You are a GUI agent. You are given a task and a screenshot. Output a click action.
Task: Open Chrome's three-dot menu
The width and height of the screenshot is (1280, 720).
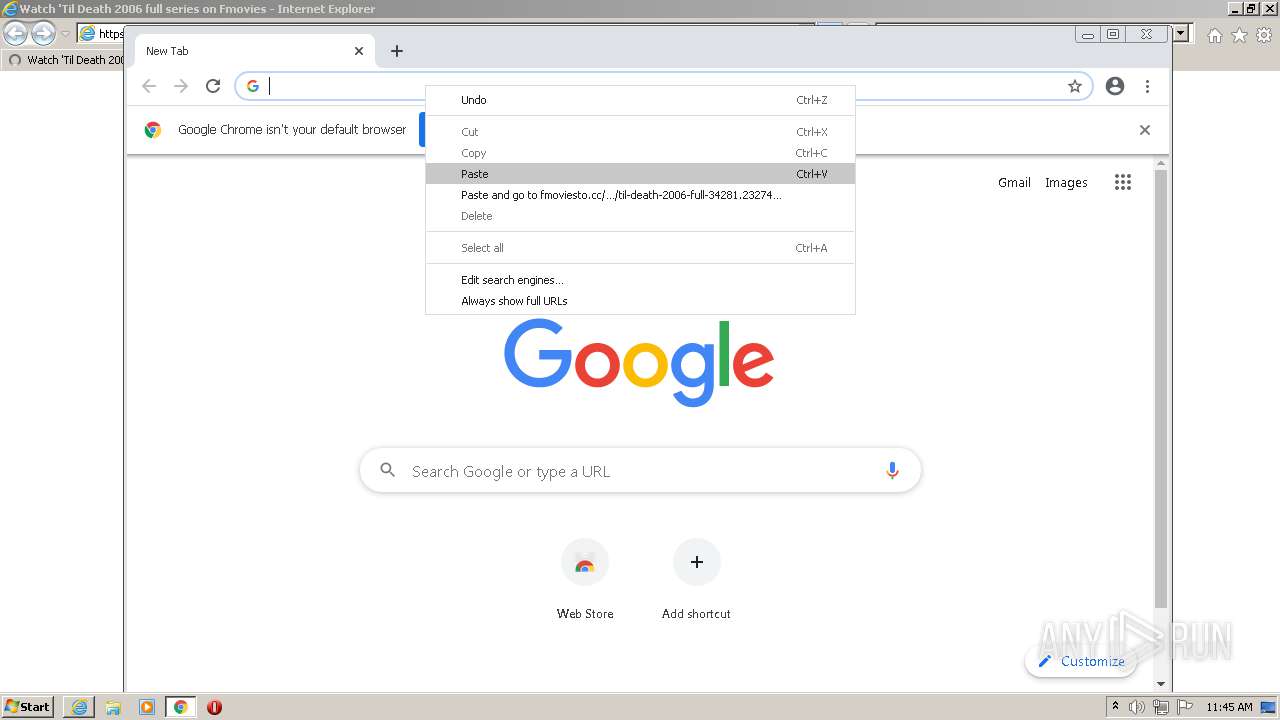coord(1147,86)
